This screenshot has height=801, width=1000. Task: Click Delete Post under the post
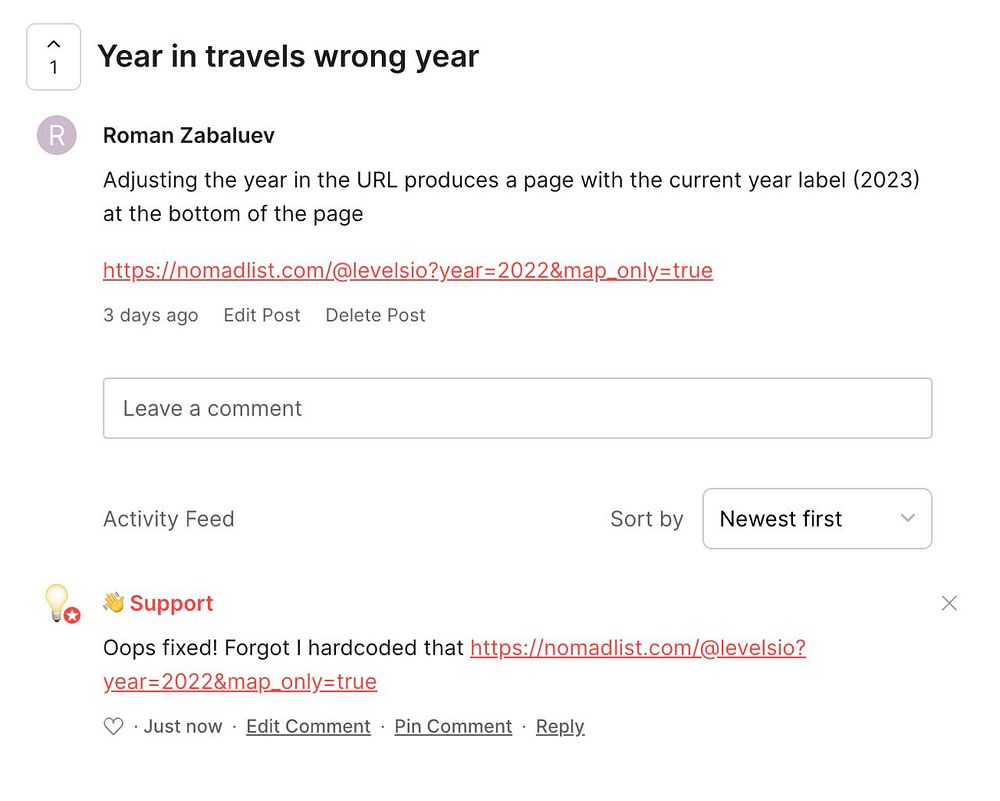(x=375, y=315)
